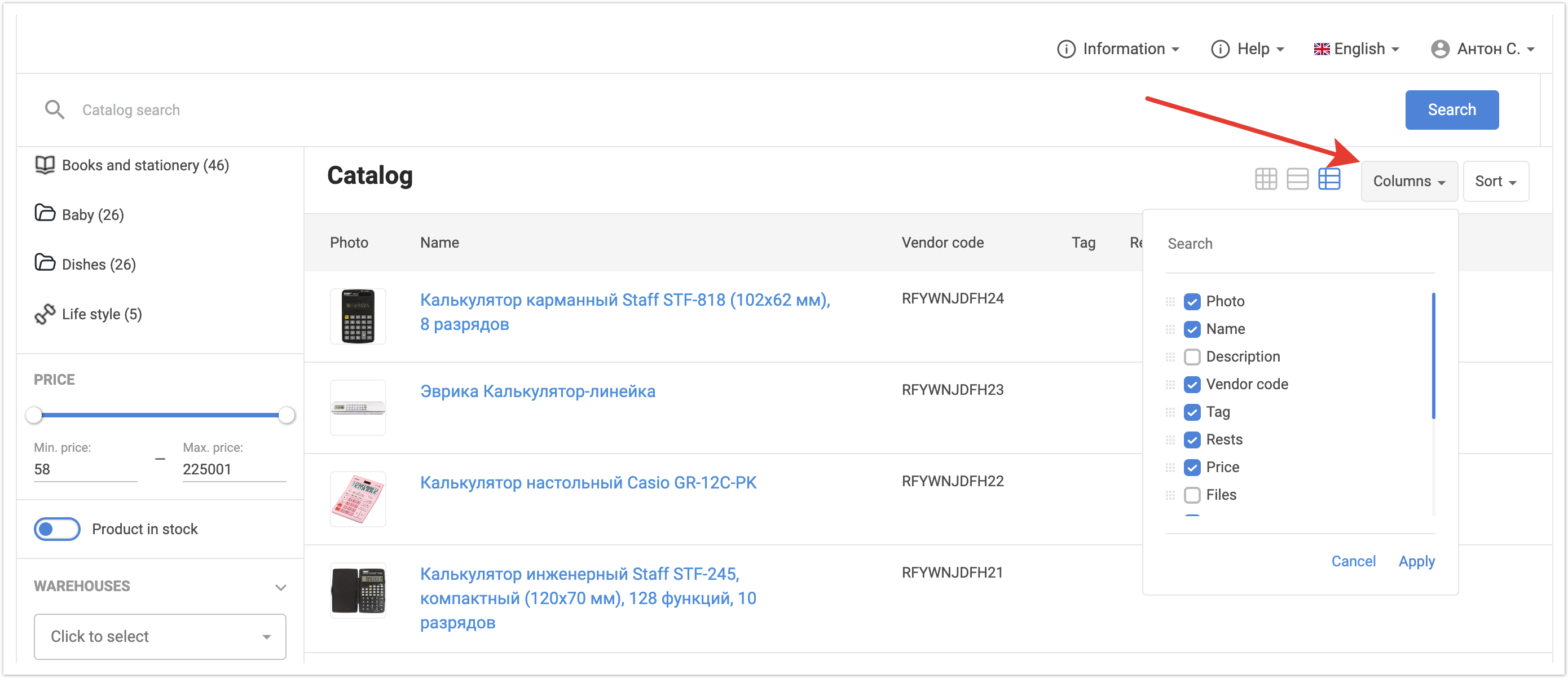Click the maximum price slider handle

[x=287, y=415]
